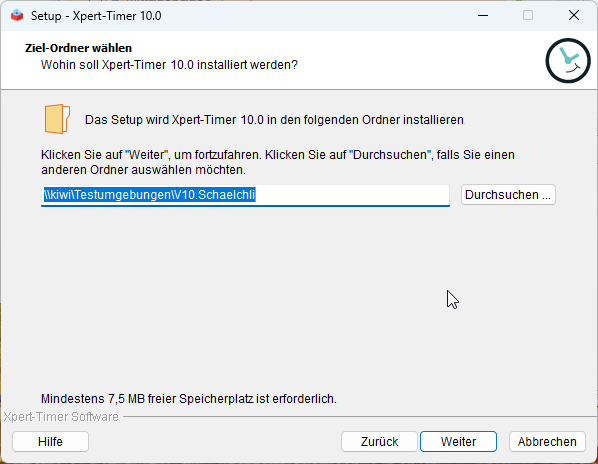Click the text 'Mindestens 7,5 MB freier Speicherplatz'
The image size is (598, 464).
point(147,399)
